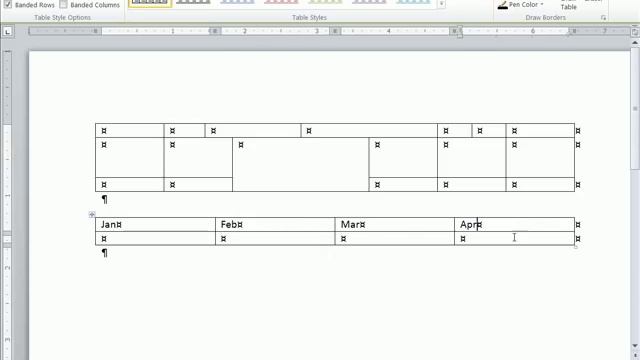
Task: Click the "Feb" table cell
Action: pyautogui.click(x=275, y=224)
